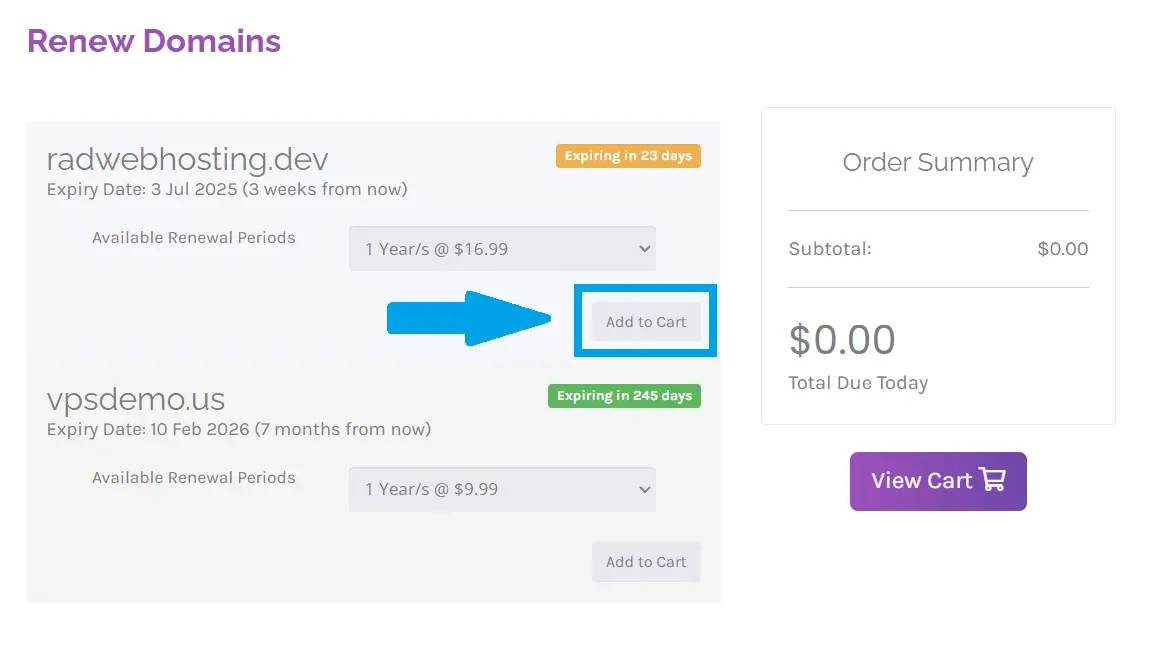Screen dimensions: 1153x647
Task: Click the Total Due Today label
Action: pyautogui.click(x=858, y=383)
